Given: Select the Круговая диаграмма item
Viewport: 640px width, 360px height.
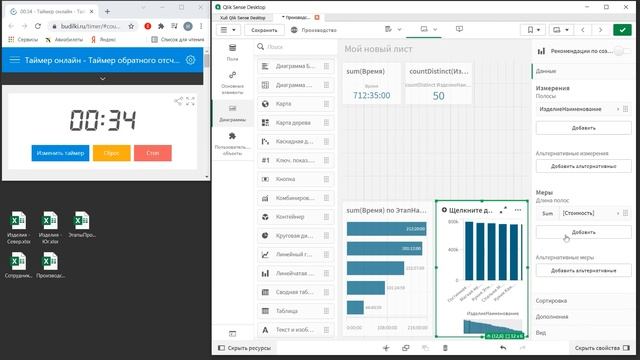Looking at the screenshot, I should pyautogui.click(x=296, y=236).
